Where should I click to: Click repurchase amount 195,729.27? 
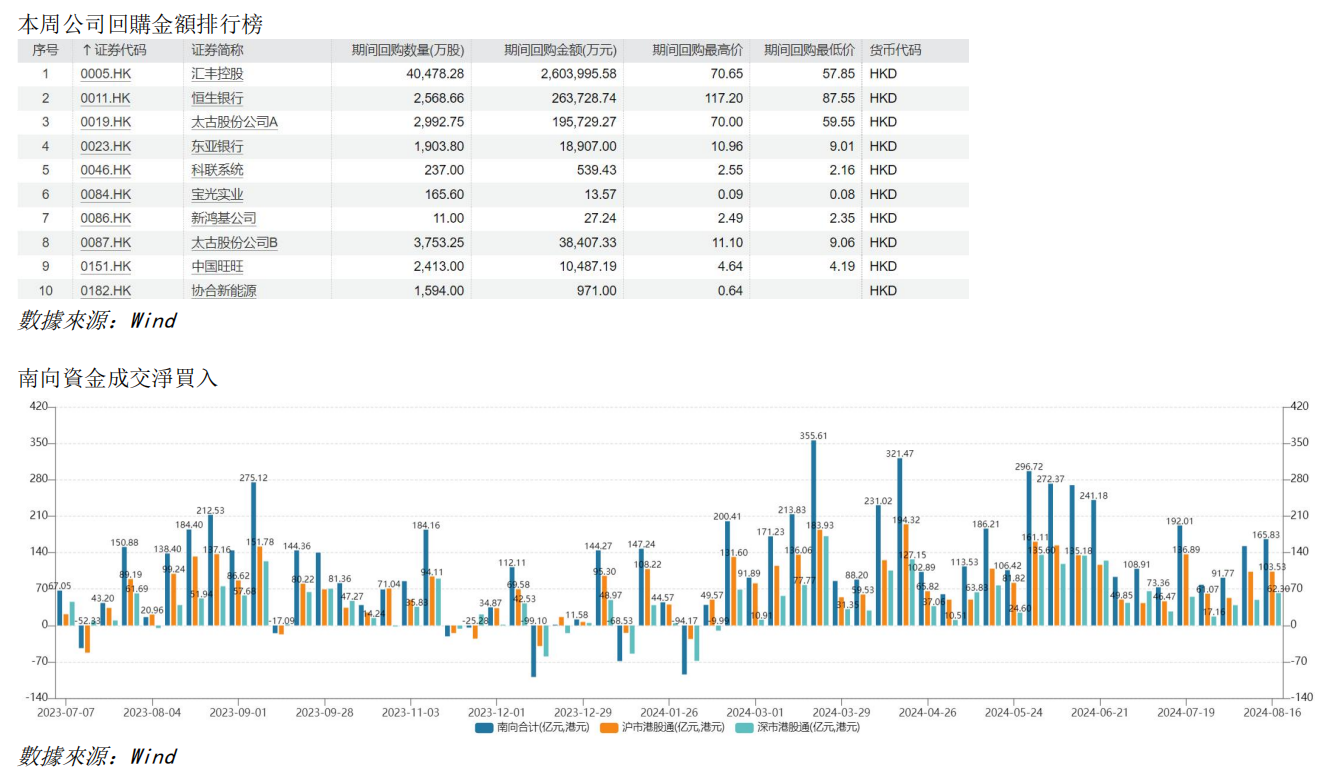click(585, 122)
